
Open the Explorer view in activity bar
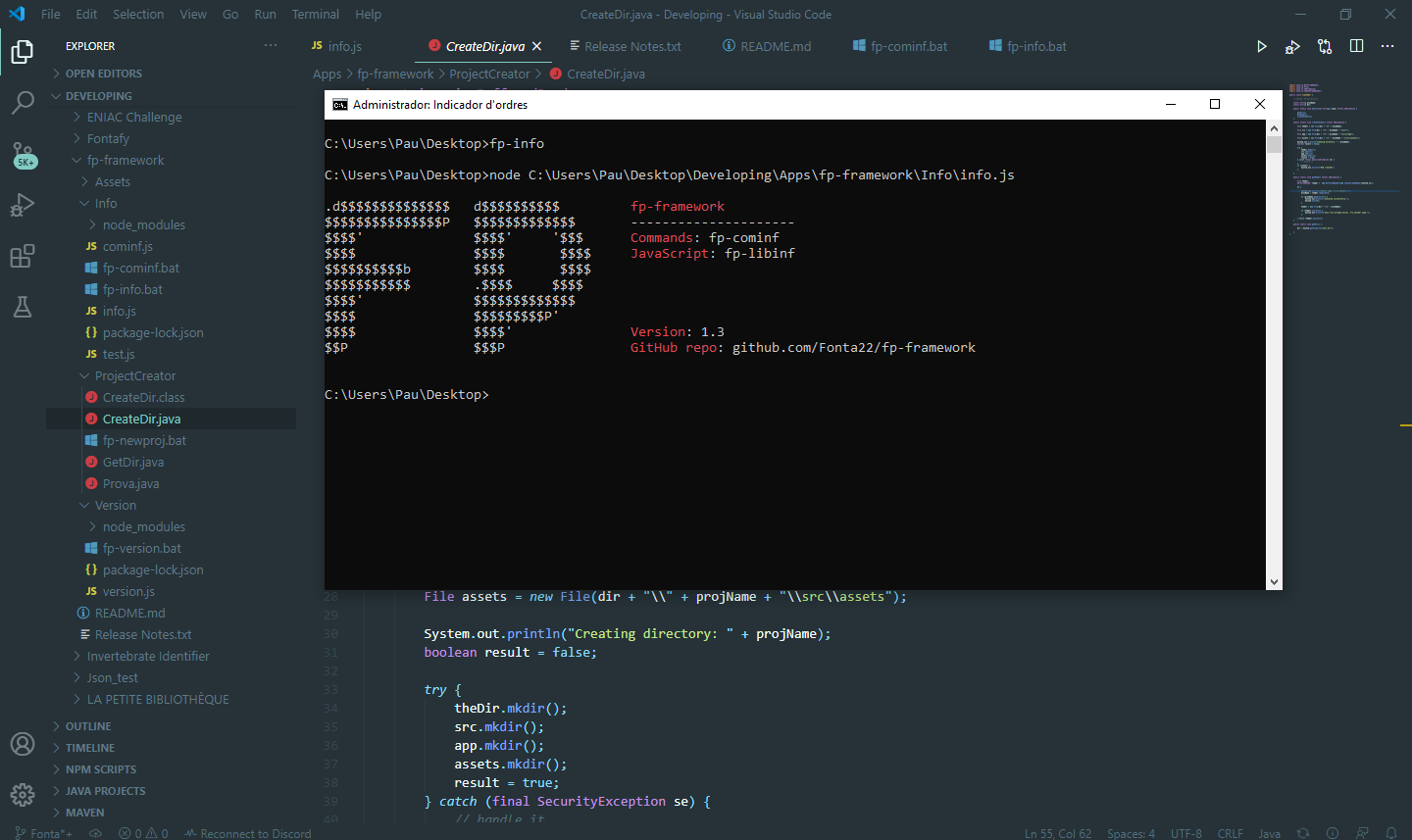click(23, 51)
